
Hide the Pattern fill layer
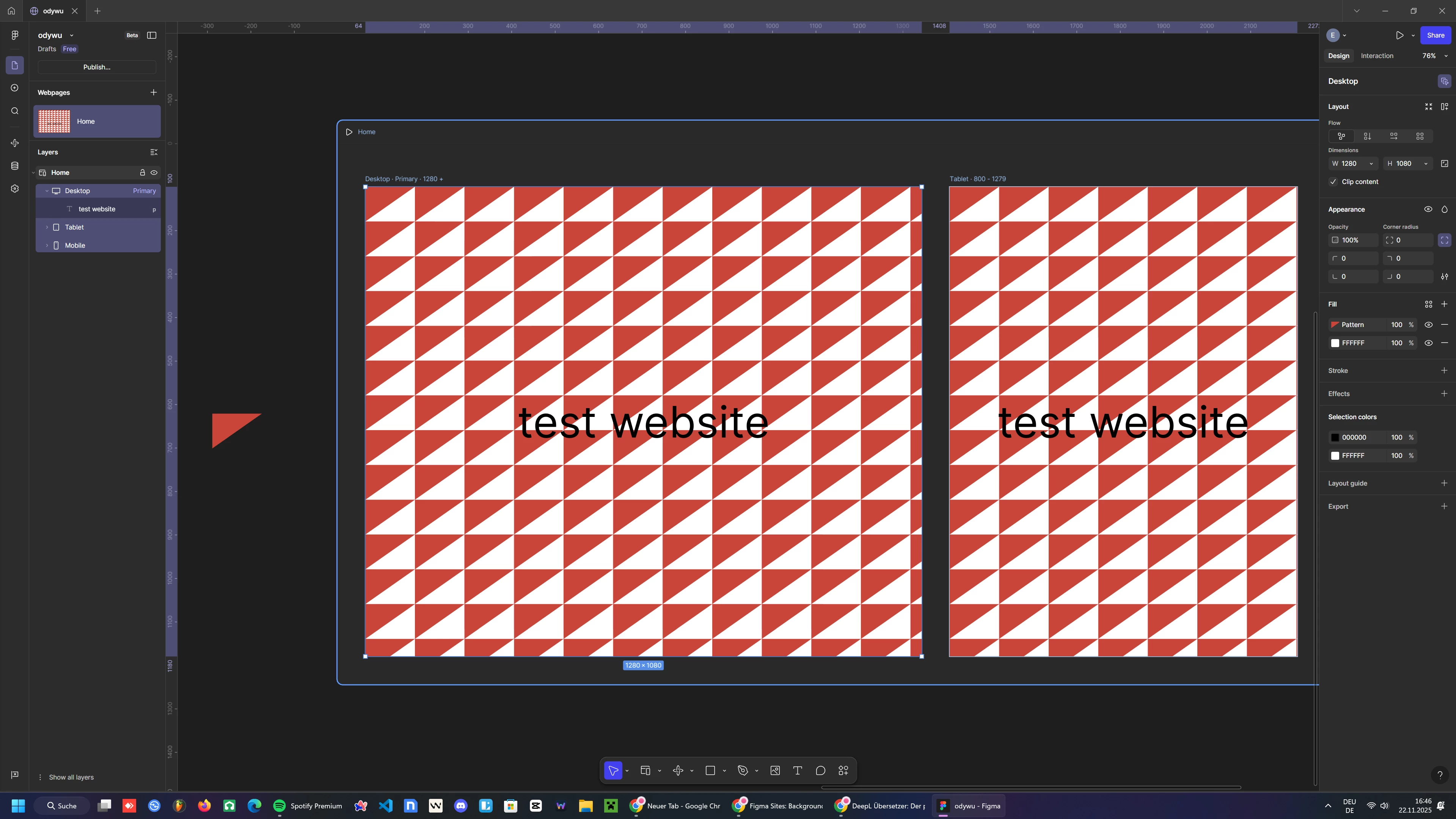pos(1428,324)
